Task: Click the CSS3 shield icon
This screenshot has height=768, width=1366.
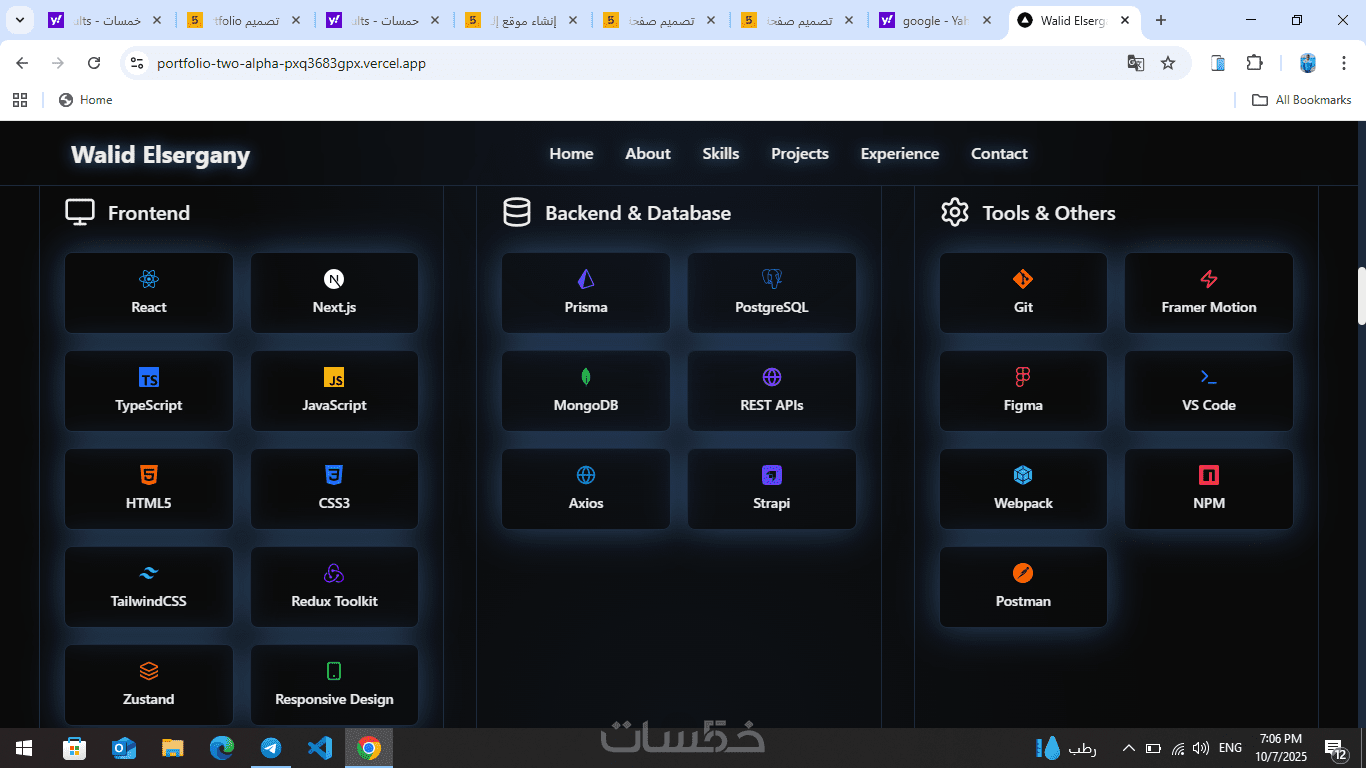Action: point(334,475)
